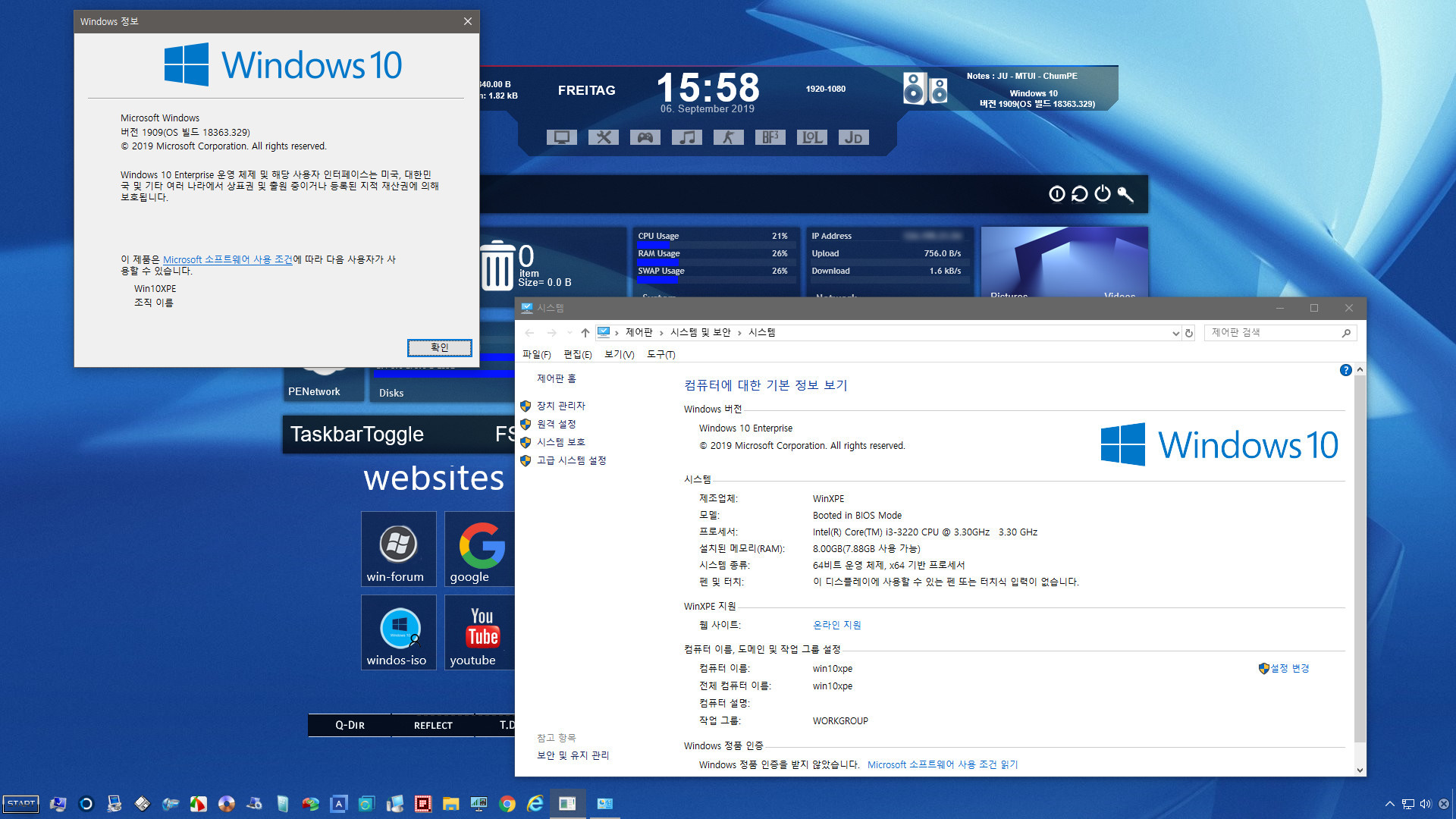Viewport: 1456px width, 819px height.
Task: Click the volume speaker tray icon
Action: click(1426, 804)
